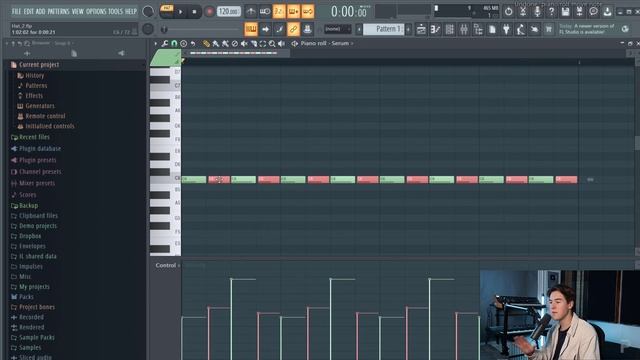This screenshot has height=360, width=640.
Task: Click the previous pattern arrow beside Pattern 1
Action: click(359, 29)
